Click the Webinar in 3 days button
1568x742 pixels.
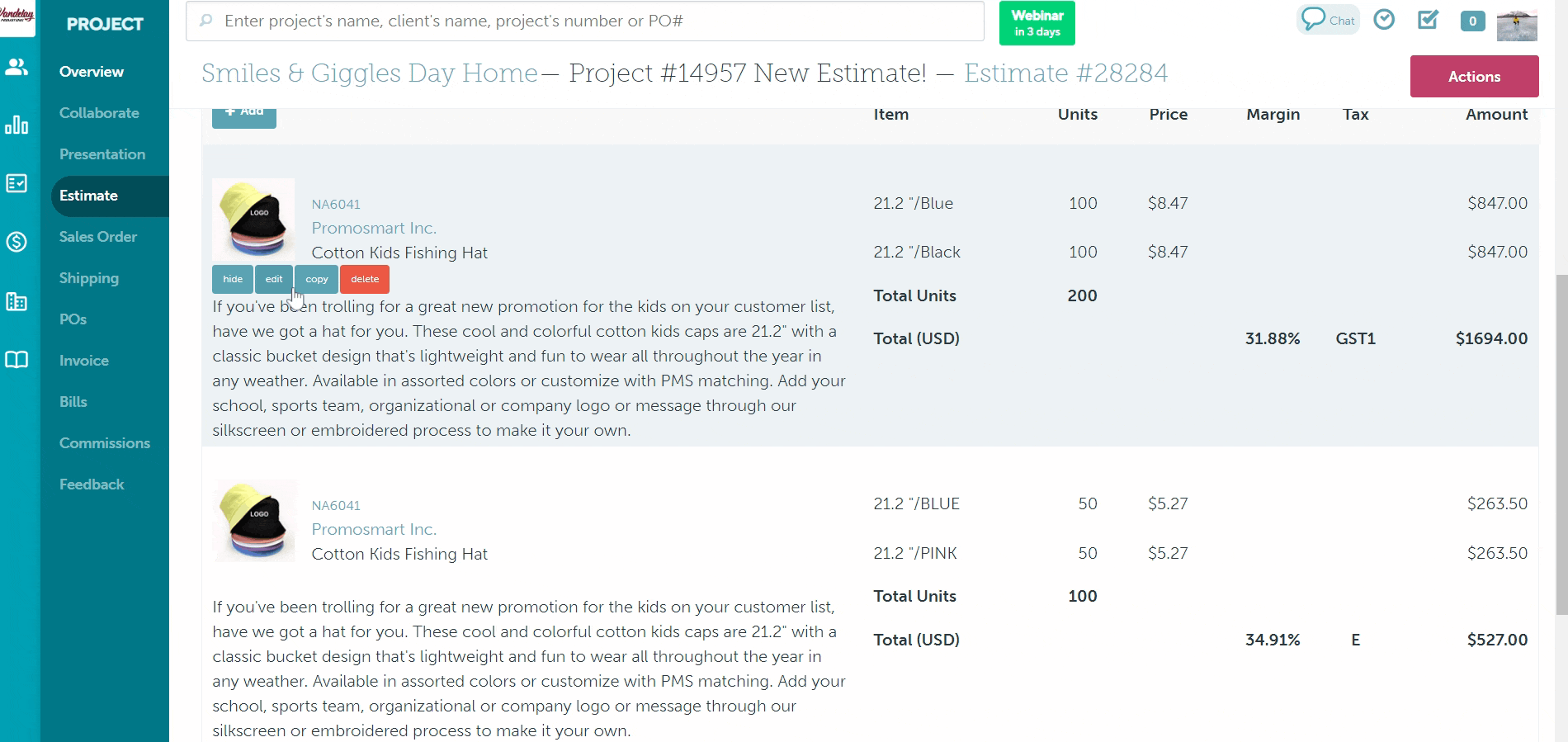1037,23
